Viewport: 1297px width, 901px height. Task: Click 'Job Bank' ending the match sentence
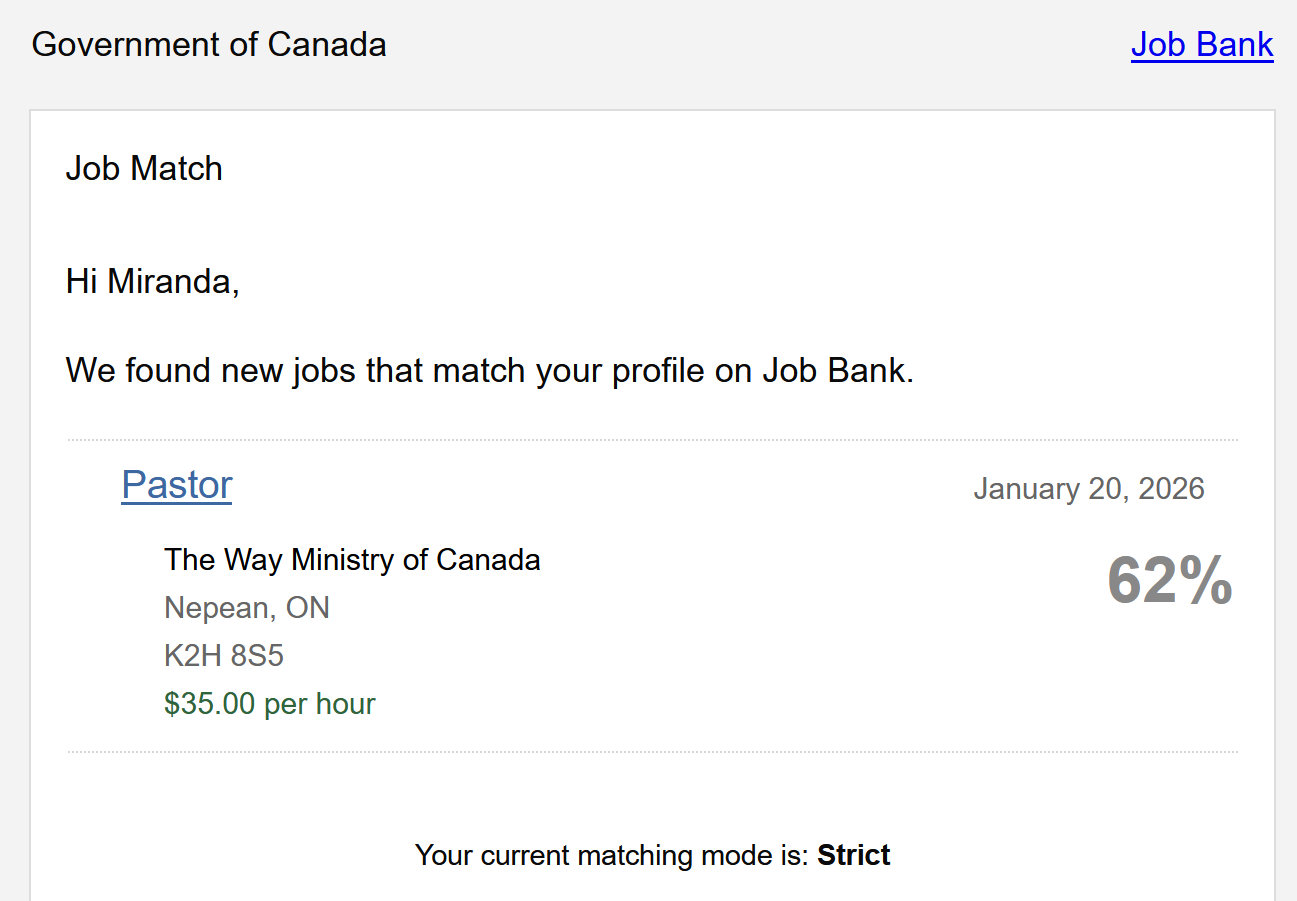[836, 371]
